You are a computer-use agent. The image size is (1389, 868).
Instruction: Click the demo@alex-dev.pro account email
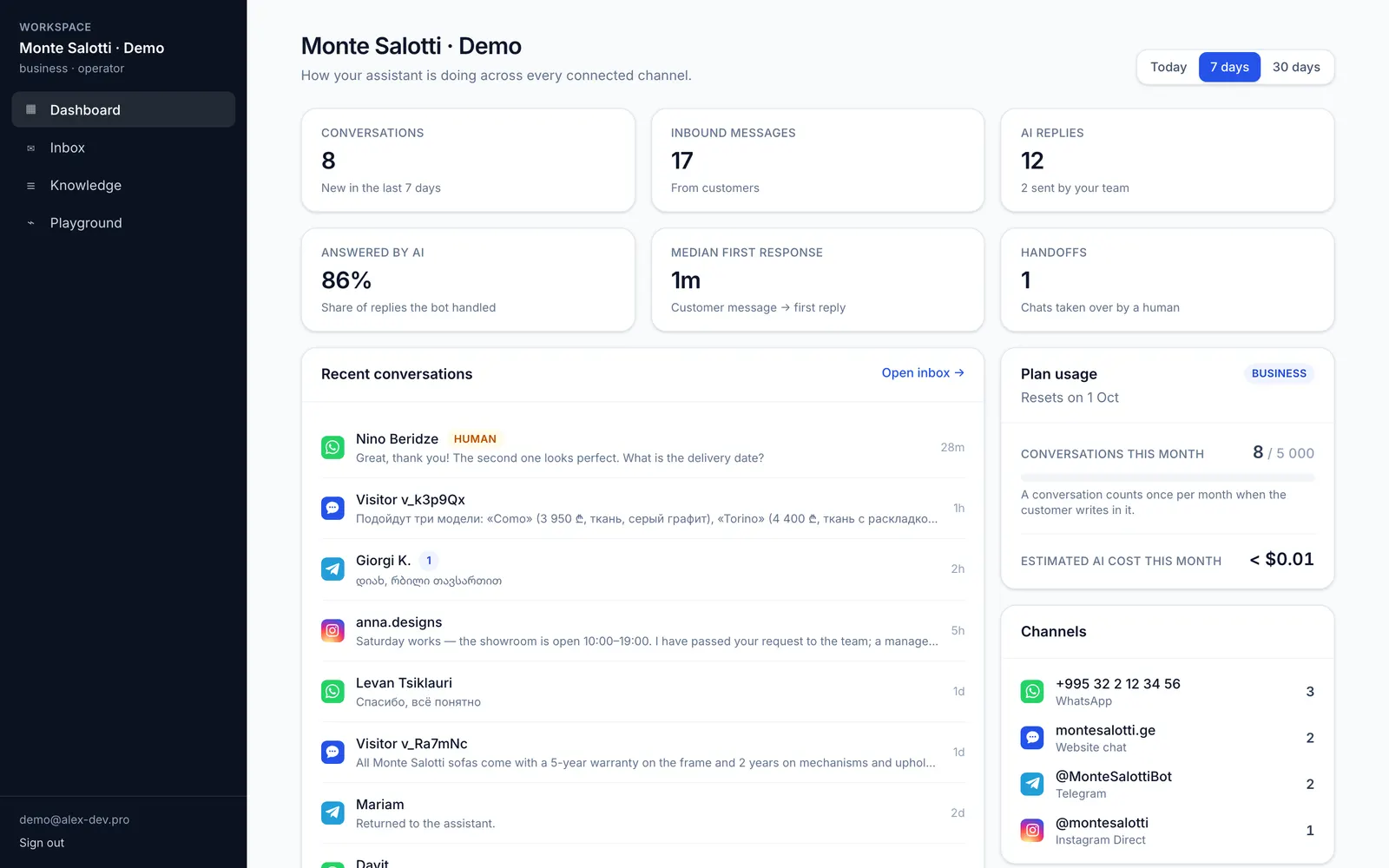tap(75, 819)
